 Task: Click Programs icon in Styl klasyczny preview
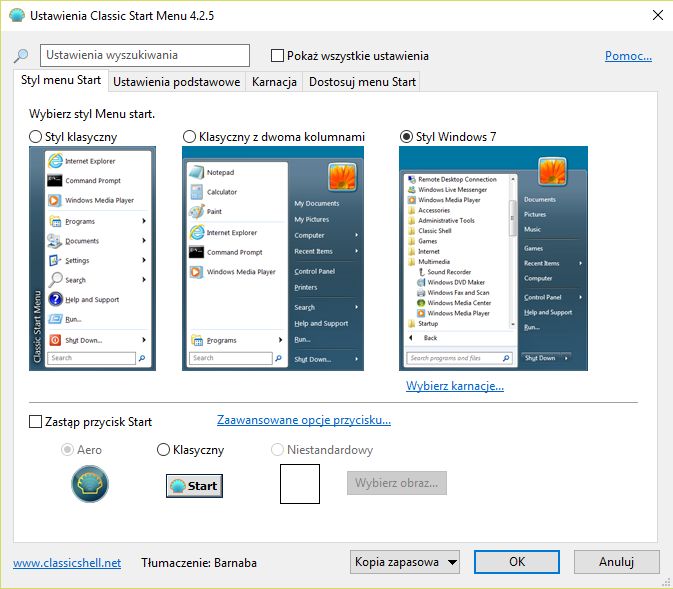(55, 221)
